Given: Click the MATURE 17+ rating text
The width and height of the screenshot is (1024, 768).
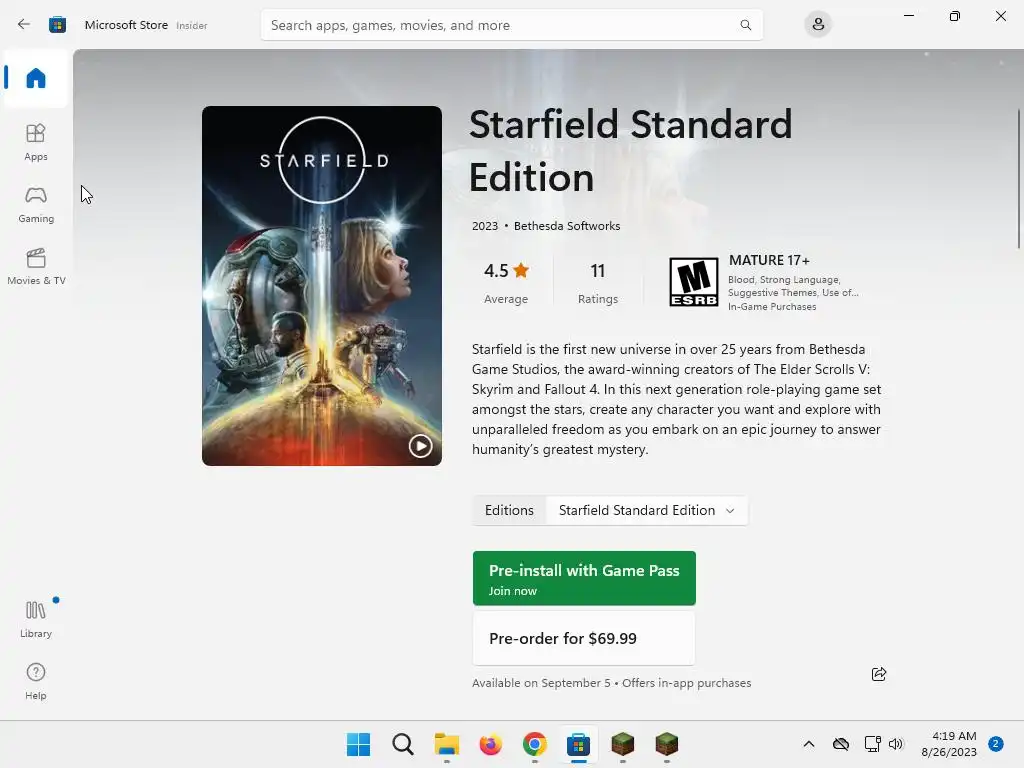Looking at the screenshot, I should tap(769, 261).
